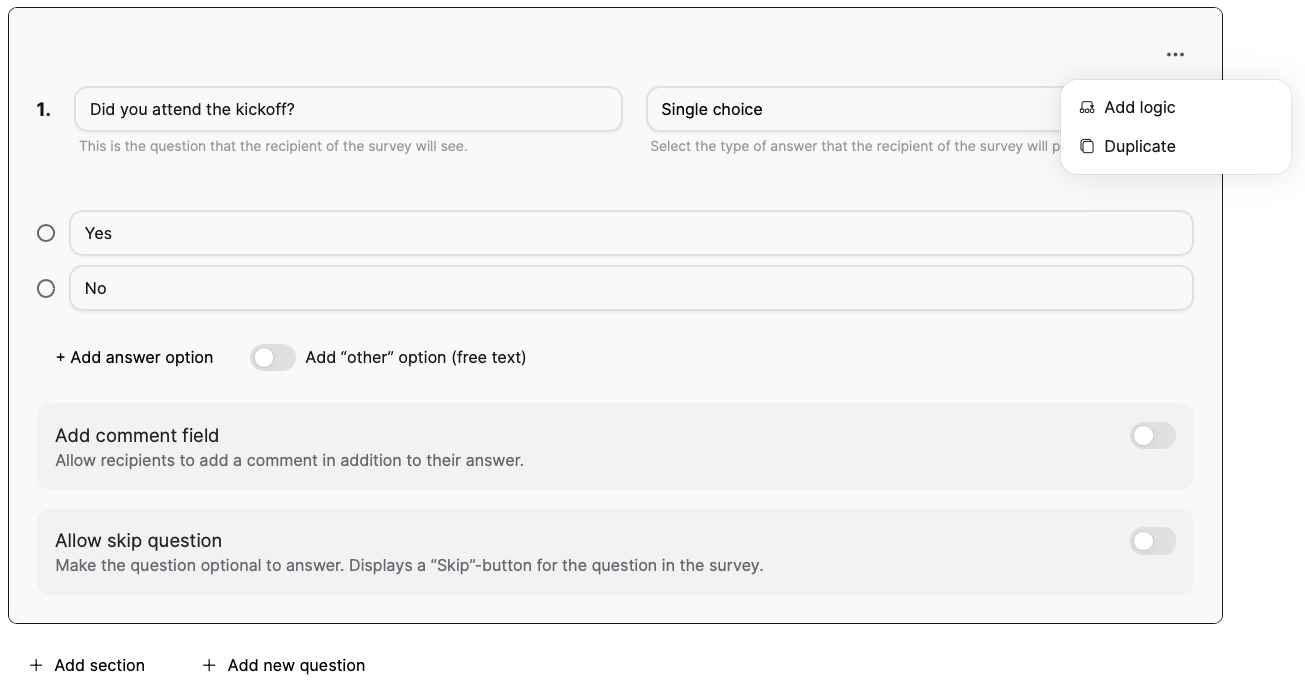Screen dimensions: 1305x692
Task: Open the Single choice answer type dropdown
Action: (850, 109)
